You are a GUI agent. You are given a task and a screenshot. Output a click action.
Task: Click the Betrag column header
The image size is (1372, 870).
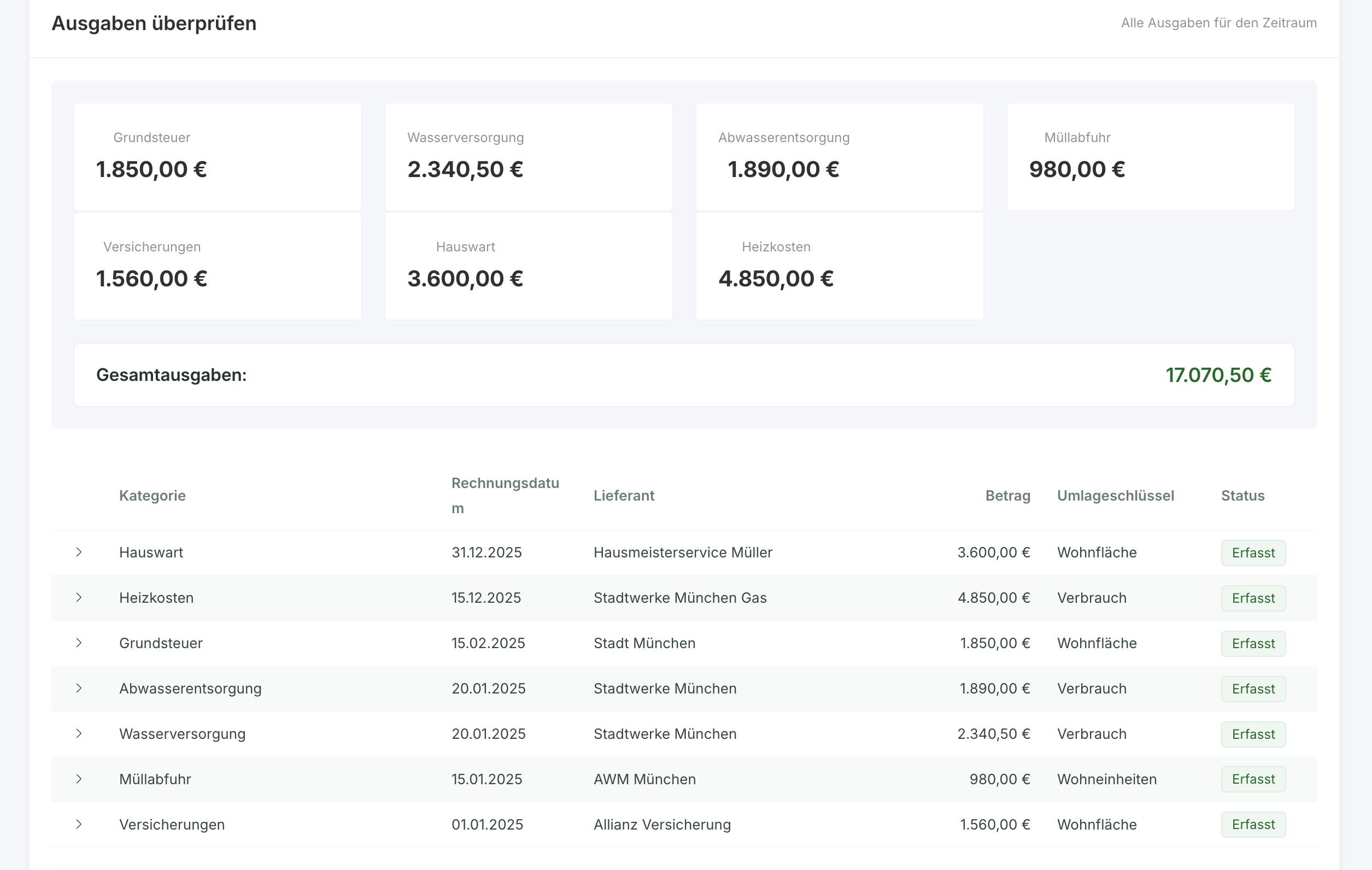[x=1007, y=495]
